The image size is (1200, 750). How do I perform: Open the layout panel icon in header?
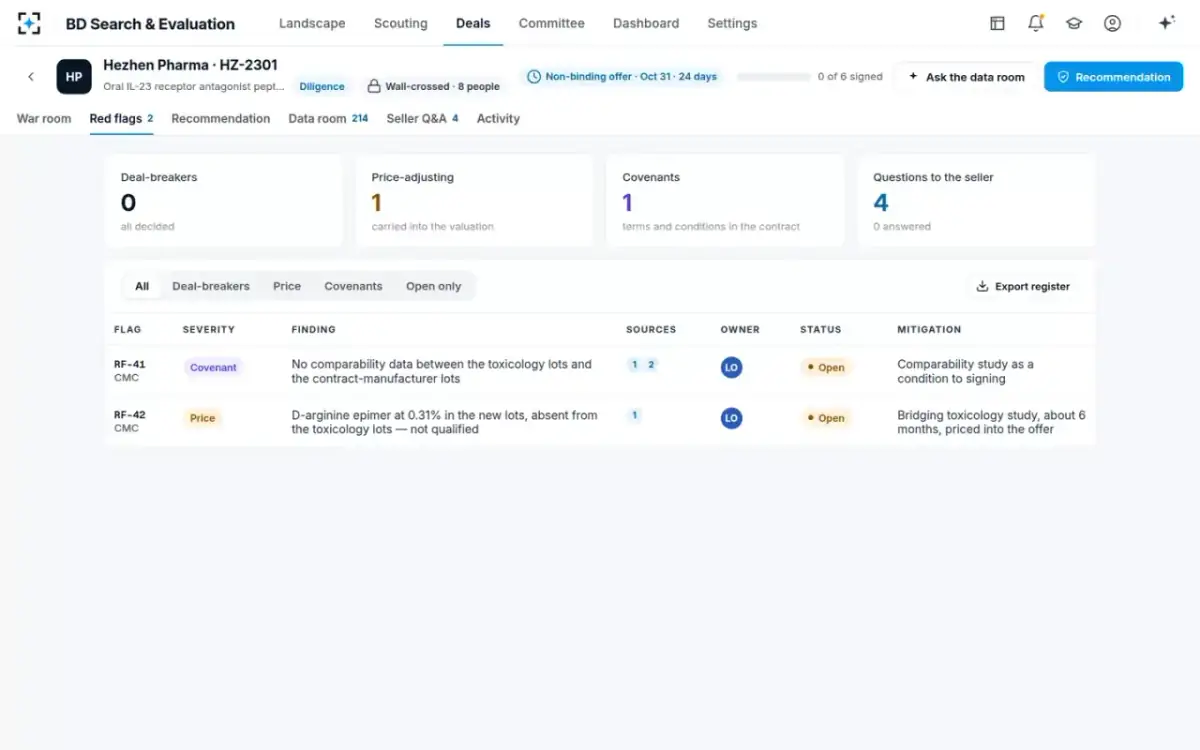coord(997,23)
